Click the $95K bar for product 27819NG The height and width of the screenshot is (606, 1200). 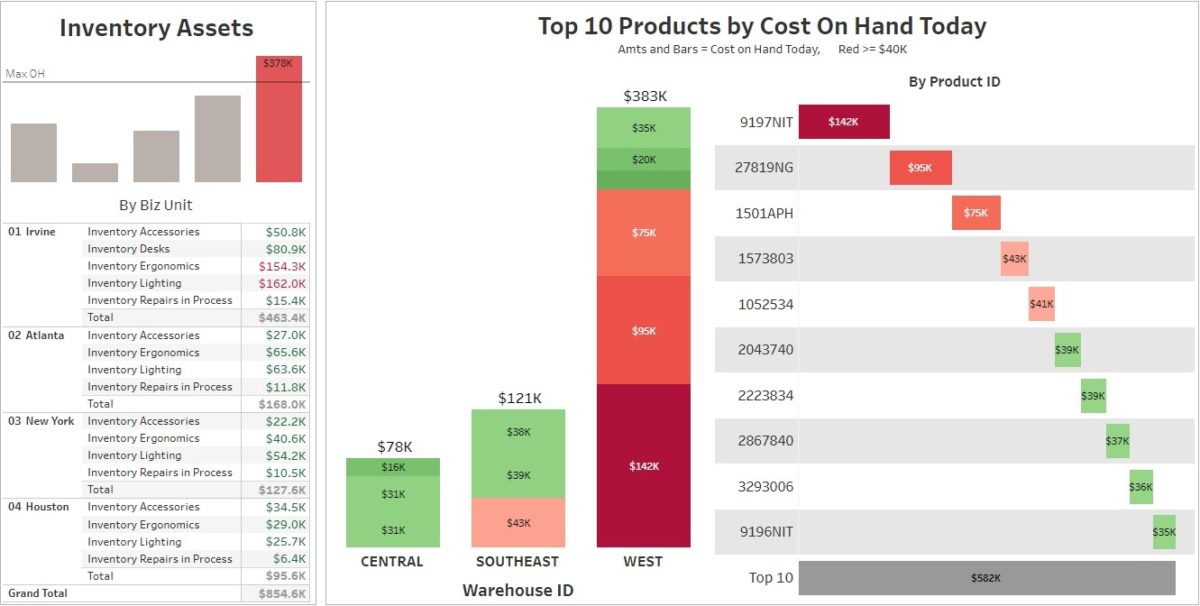[x=920, y=168]
